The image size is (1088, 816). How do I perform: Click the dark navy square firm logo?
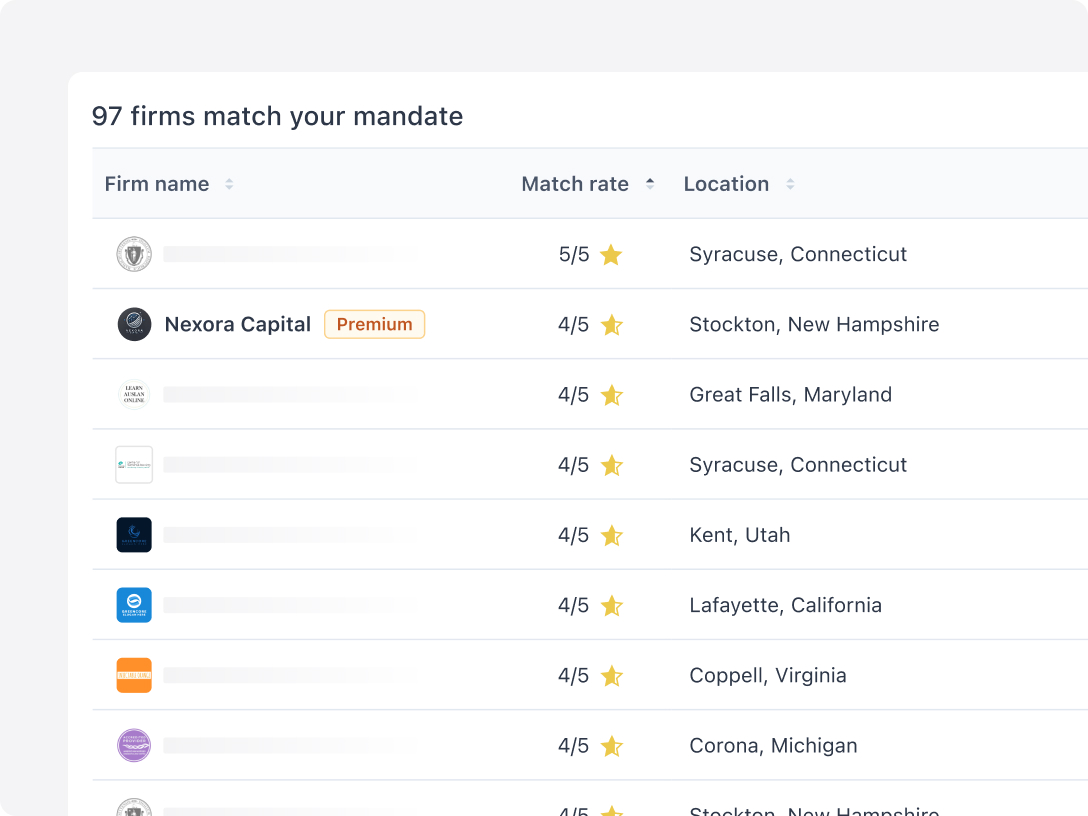tap(134, 535)
